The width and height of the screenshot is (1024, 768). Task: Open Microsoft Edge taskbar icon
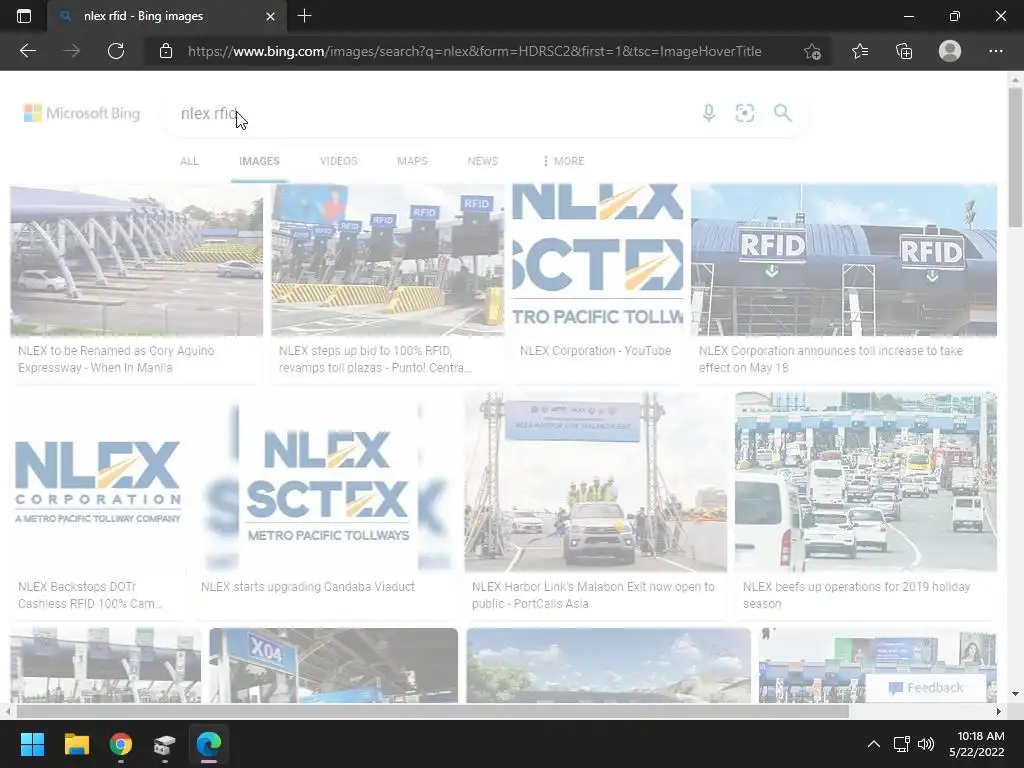pos(209,744)
